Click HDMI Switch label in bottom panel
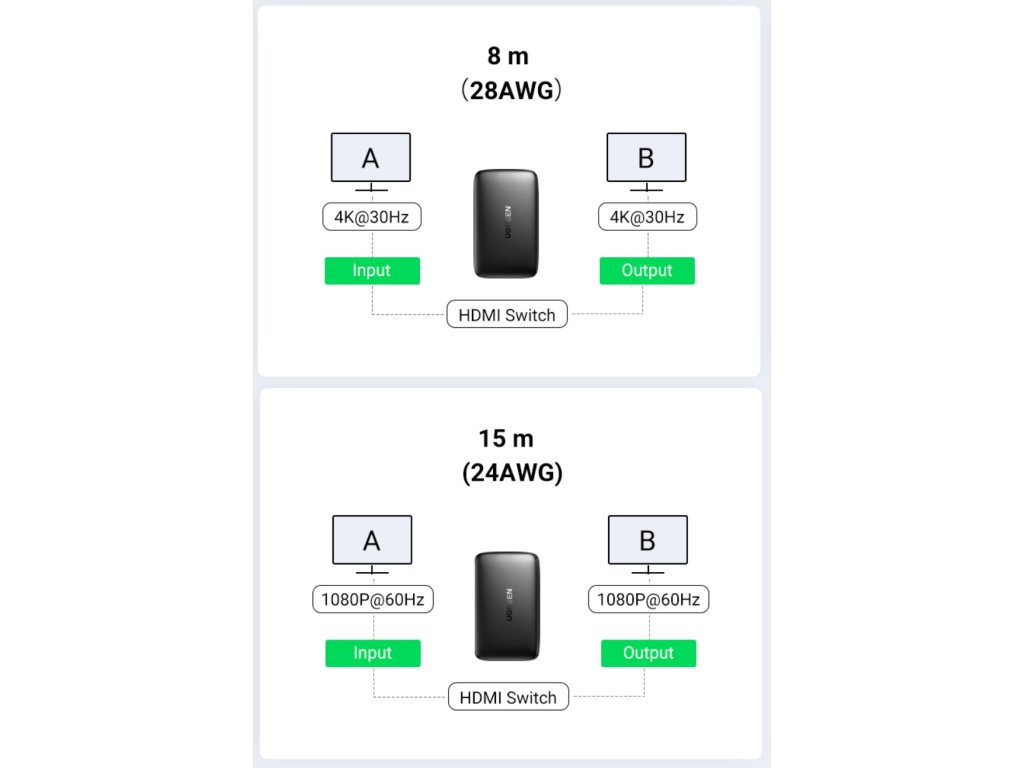 508,697
